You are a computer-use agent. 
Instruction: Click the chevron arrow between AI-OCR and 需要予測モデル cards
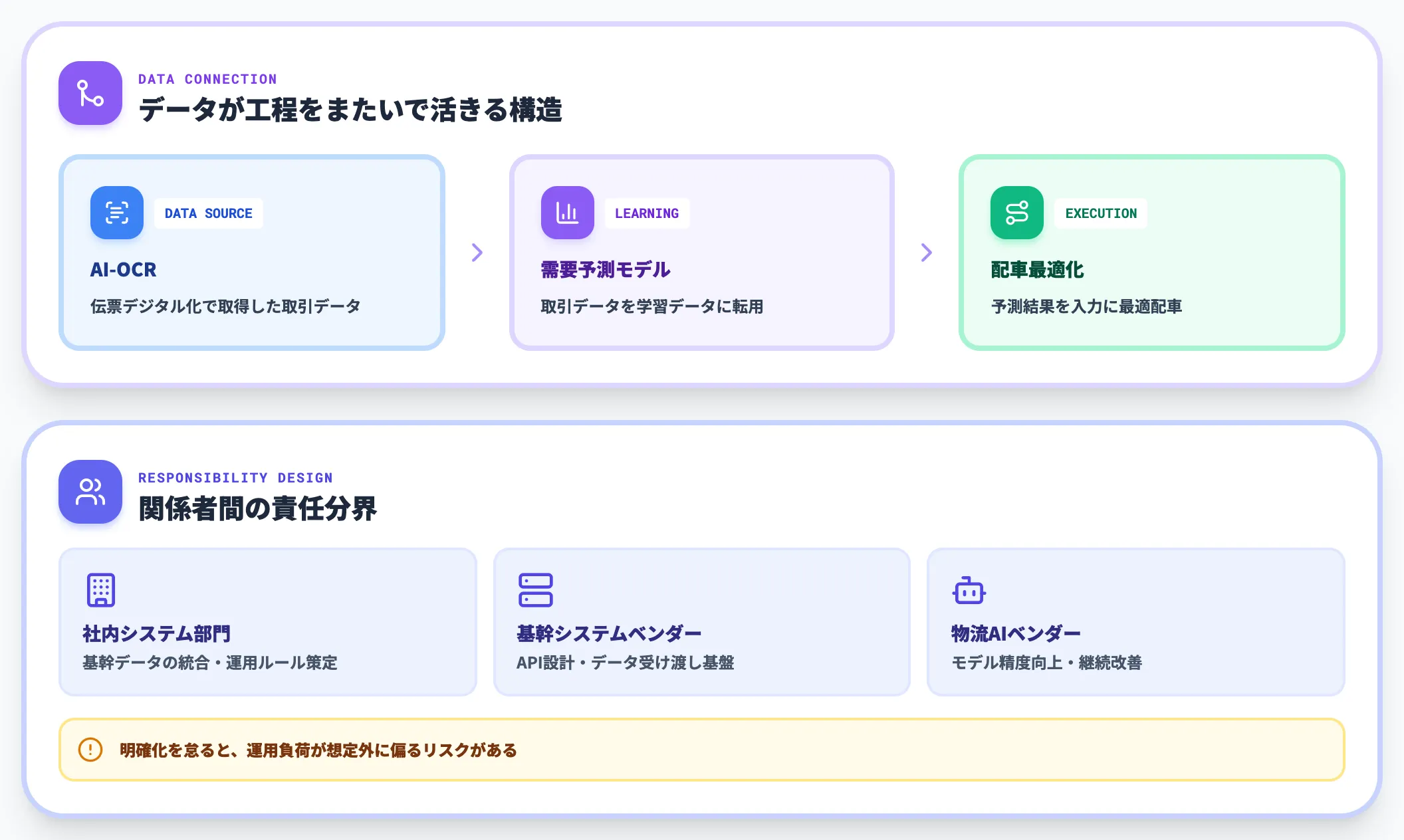click(x=477, y=253)
